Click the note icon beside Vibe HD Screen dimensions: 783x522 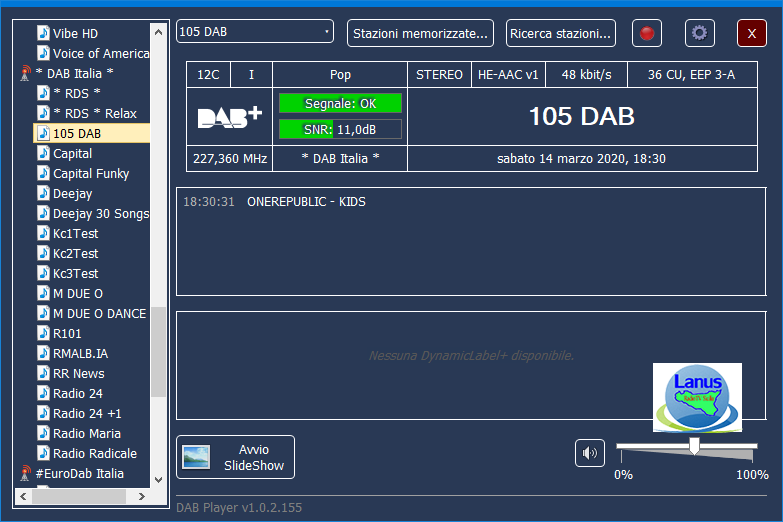(43, 33)
